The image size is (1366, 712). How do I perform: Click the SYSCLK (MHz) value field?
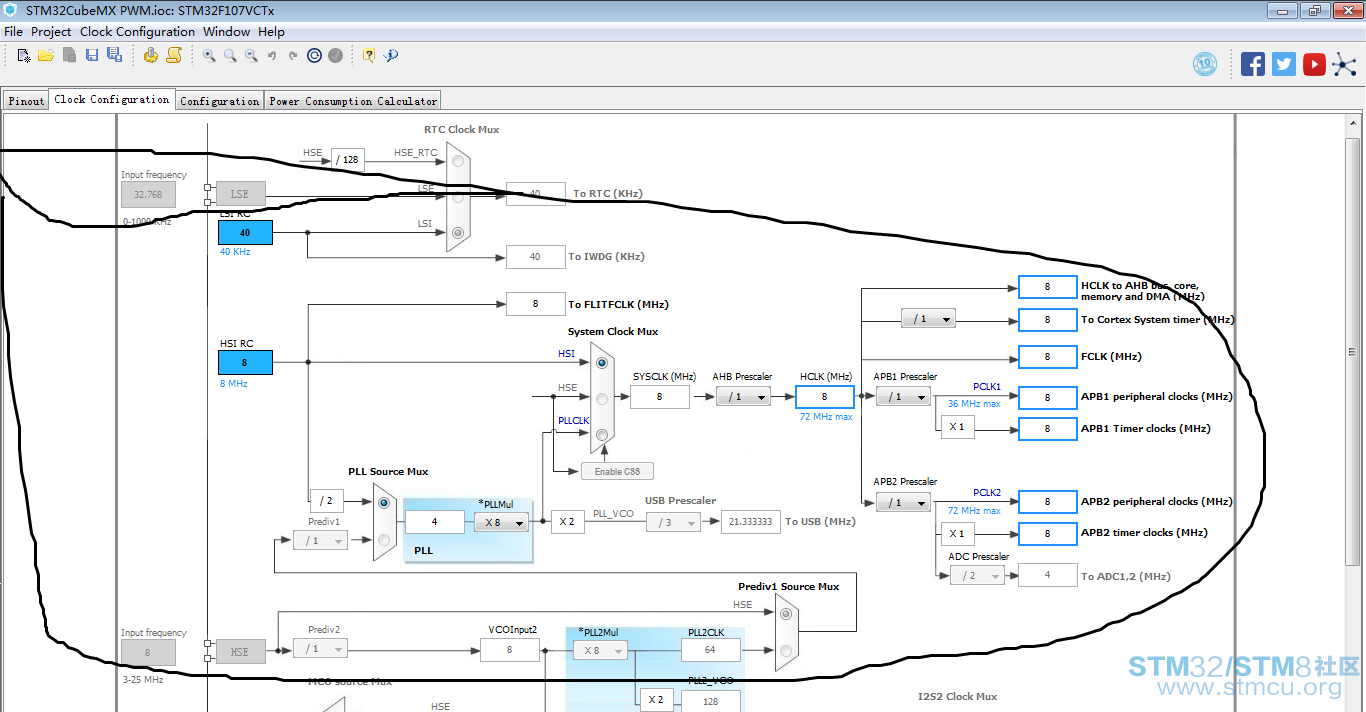tap(660, 397)
